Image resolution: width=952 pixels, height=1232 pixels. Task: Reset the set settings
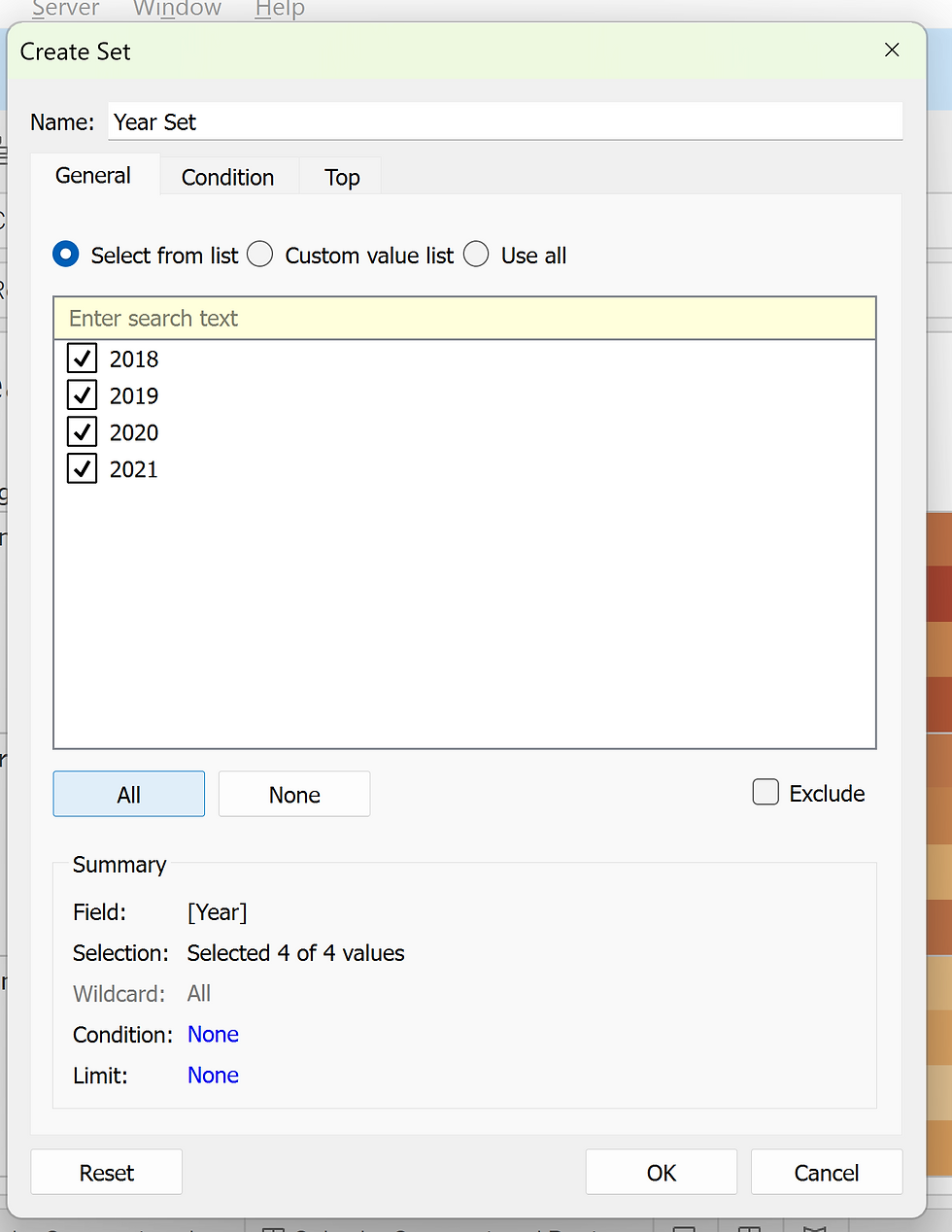pos(107,1172)
